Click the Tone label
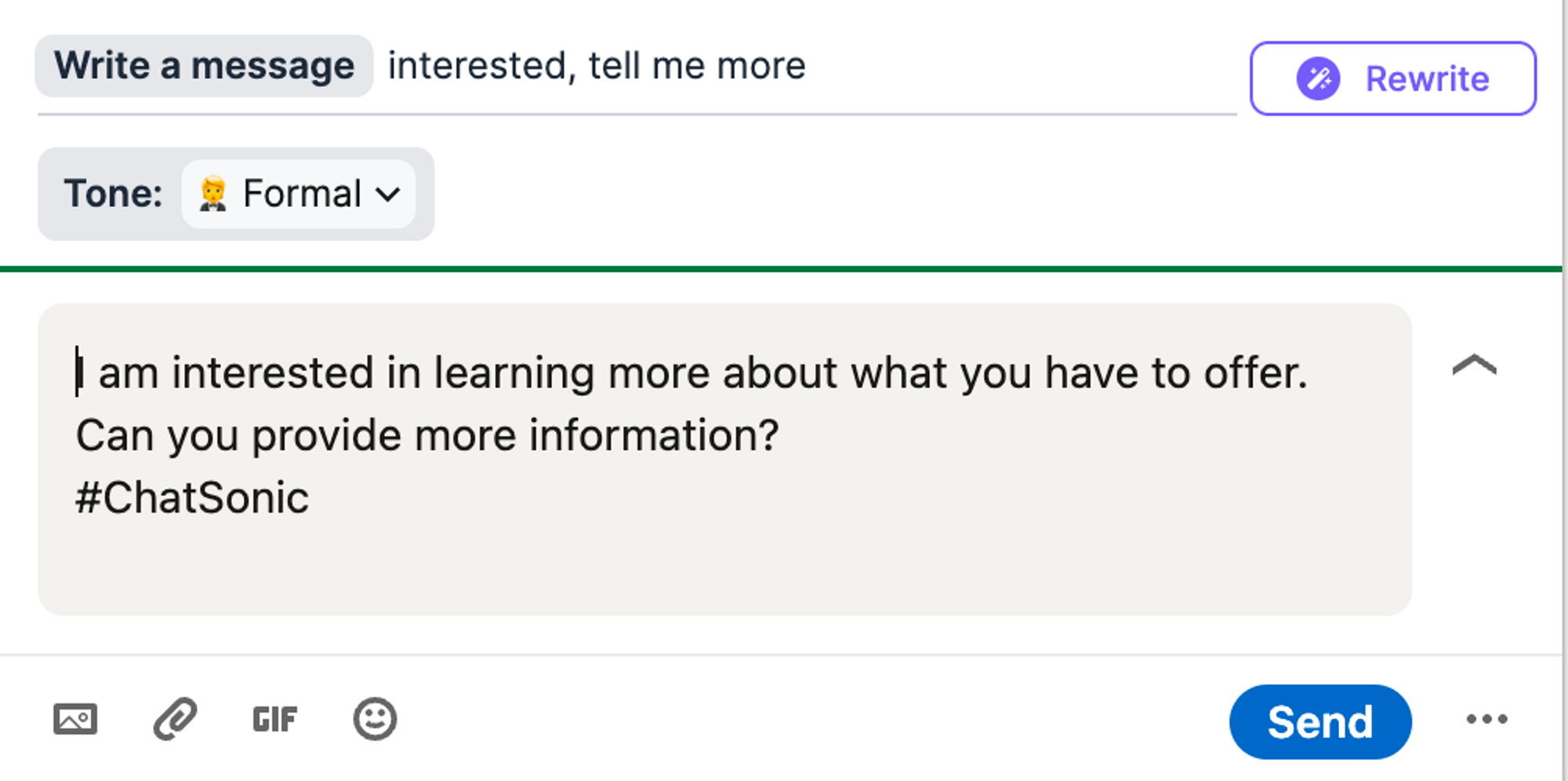This screenshot has height=781, width=1568. click(114, 194)
